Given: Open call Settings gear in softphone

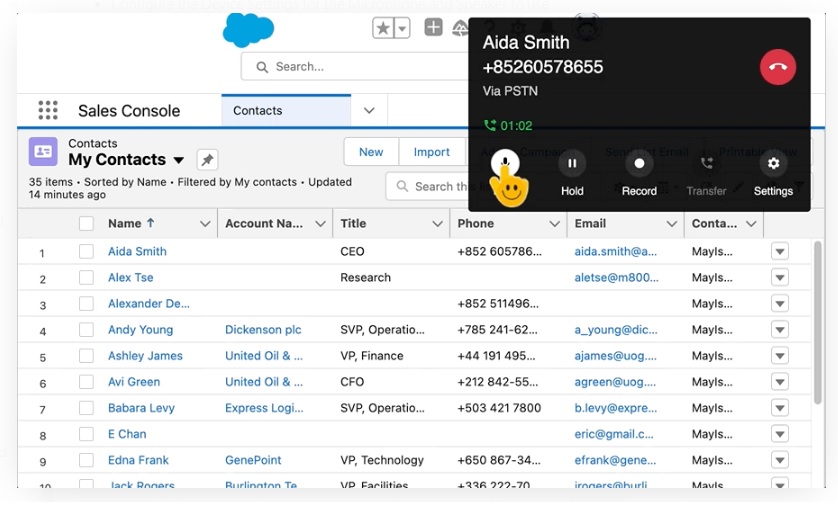Looking at the screenshot, I should click(x=773, y=163).
